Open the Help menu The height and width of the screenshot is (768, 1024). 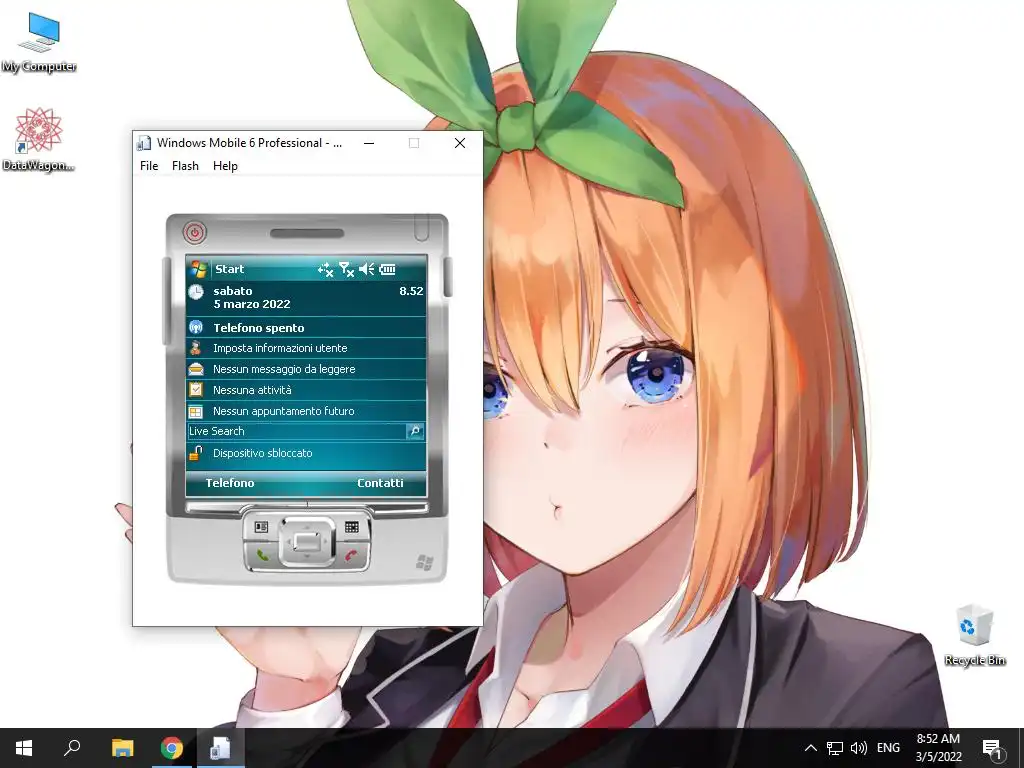(225, 166)
